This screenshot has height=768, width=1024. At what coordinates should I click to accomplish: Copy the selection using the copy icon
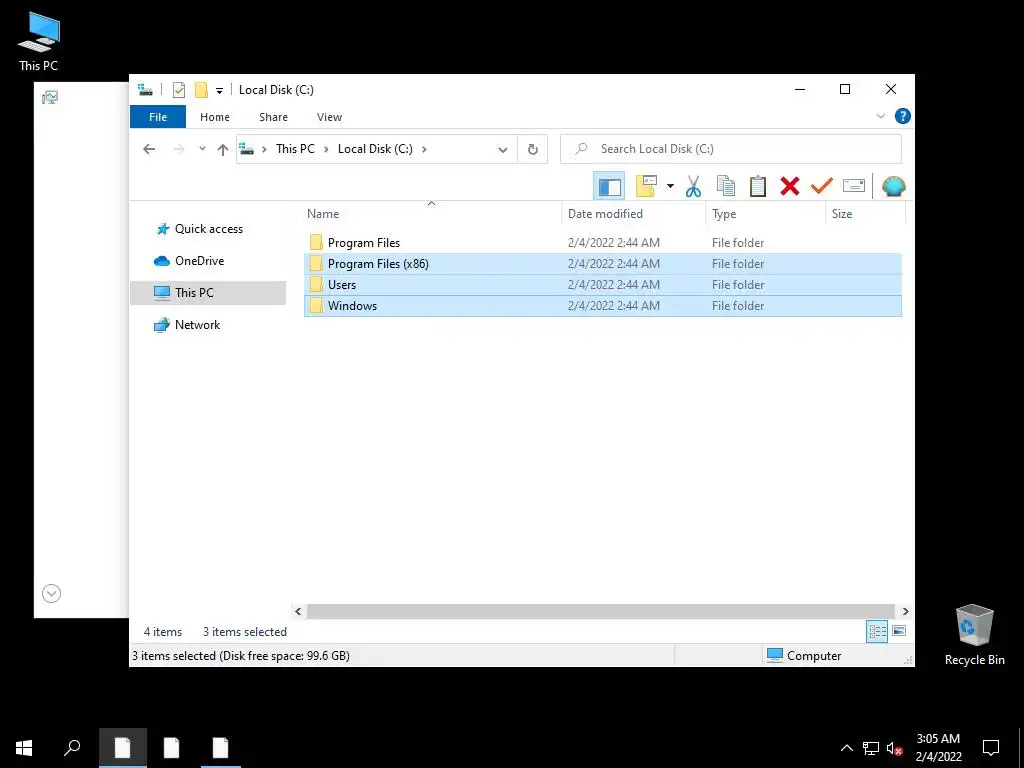pos(726,187)
